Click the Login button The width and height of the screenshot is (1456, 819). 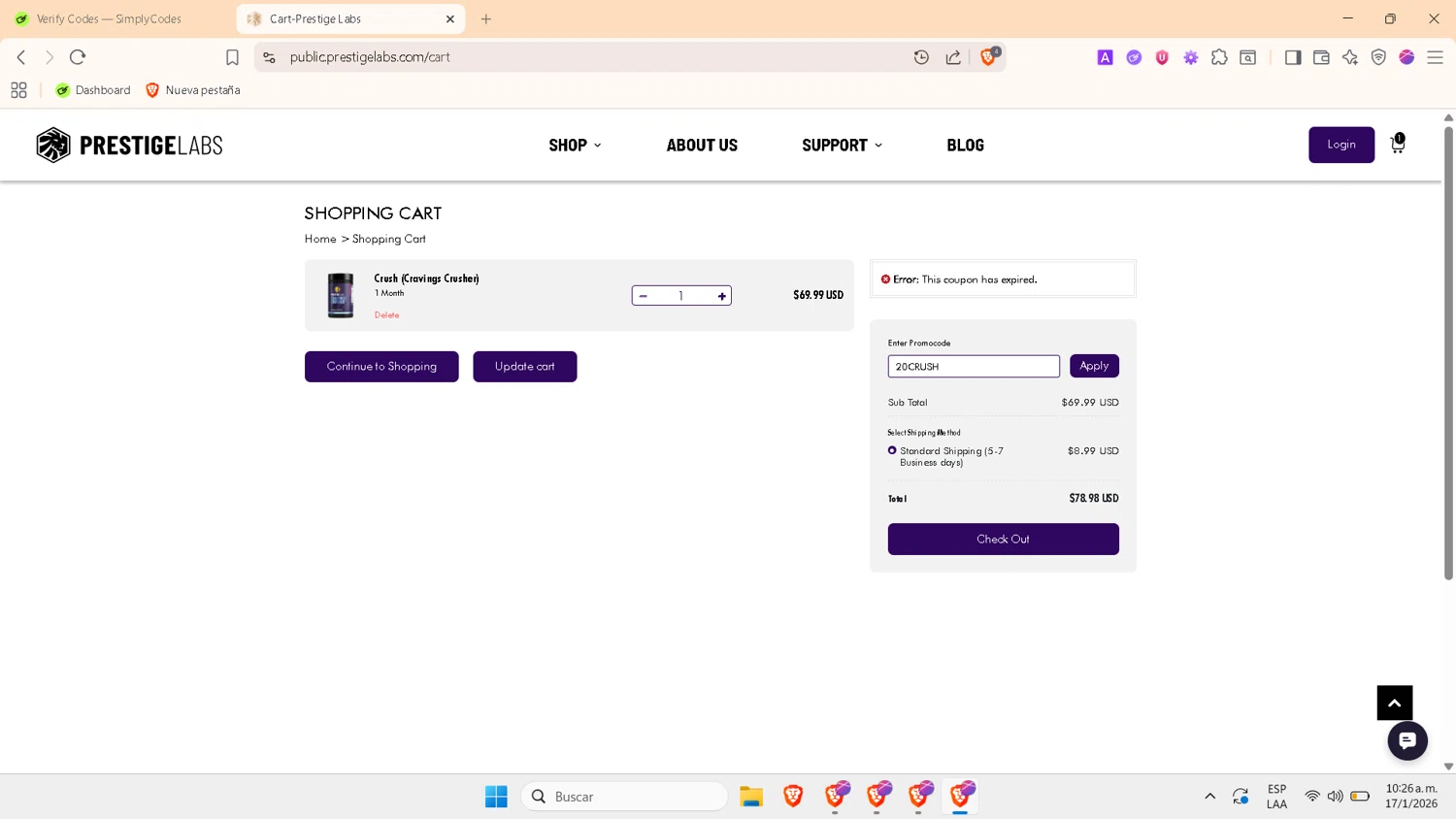pyautogui.click(x=1341, y=145)
